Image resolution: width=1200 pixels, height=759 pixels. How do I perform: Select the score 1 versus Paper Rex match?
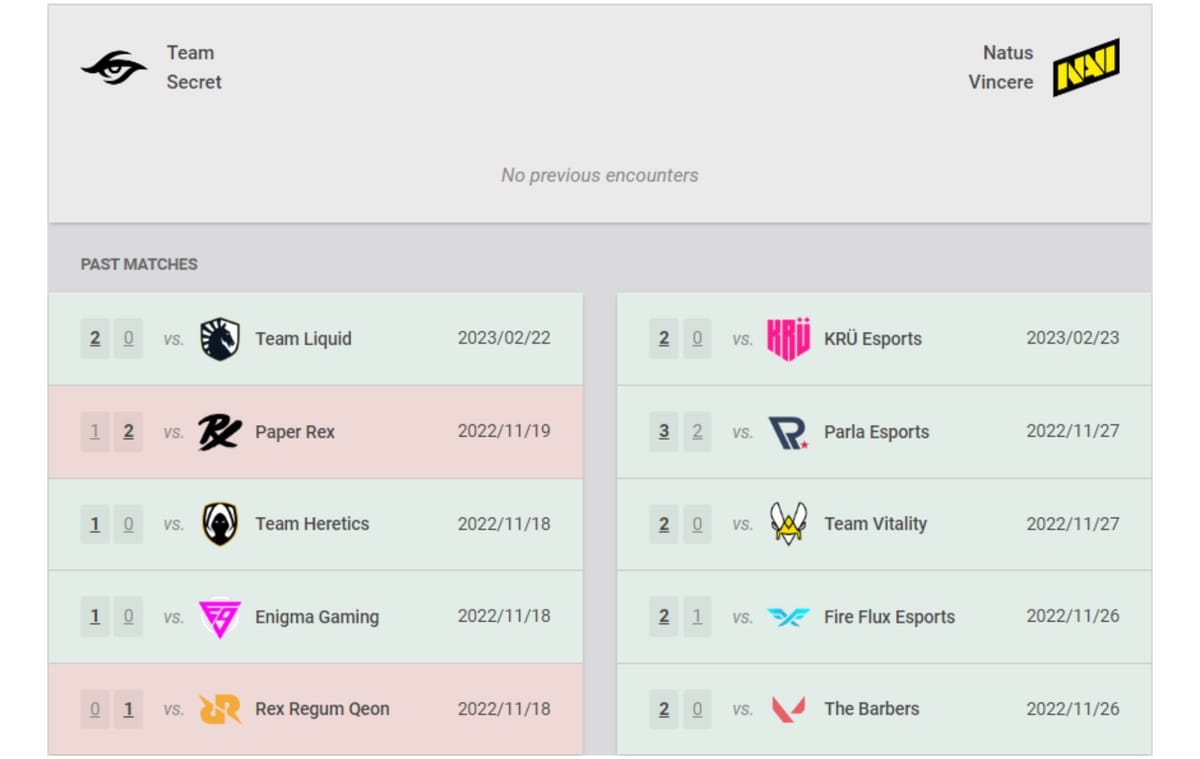94,431
